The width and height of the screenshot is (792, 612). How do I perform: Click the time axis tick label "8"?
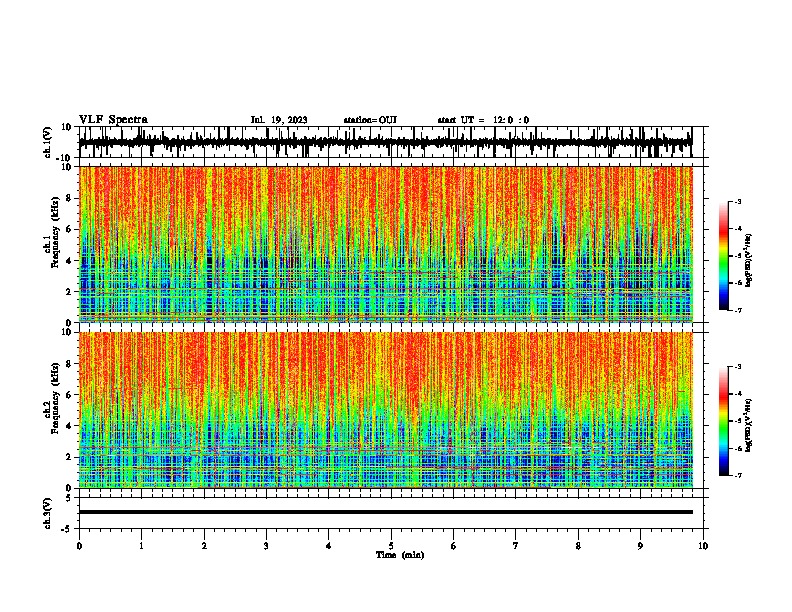[578, 546]
